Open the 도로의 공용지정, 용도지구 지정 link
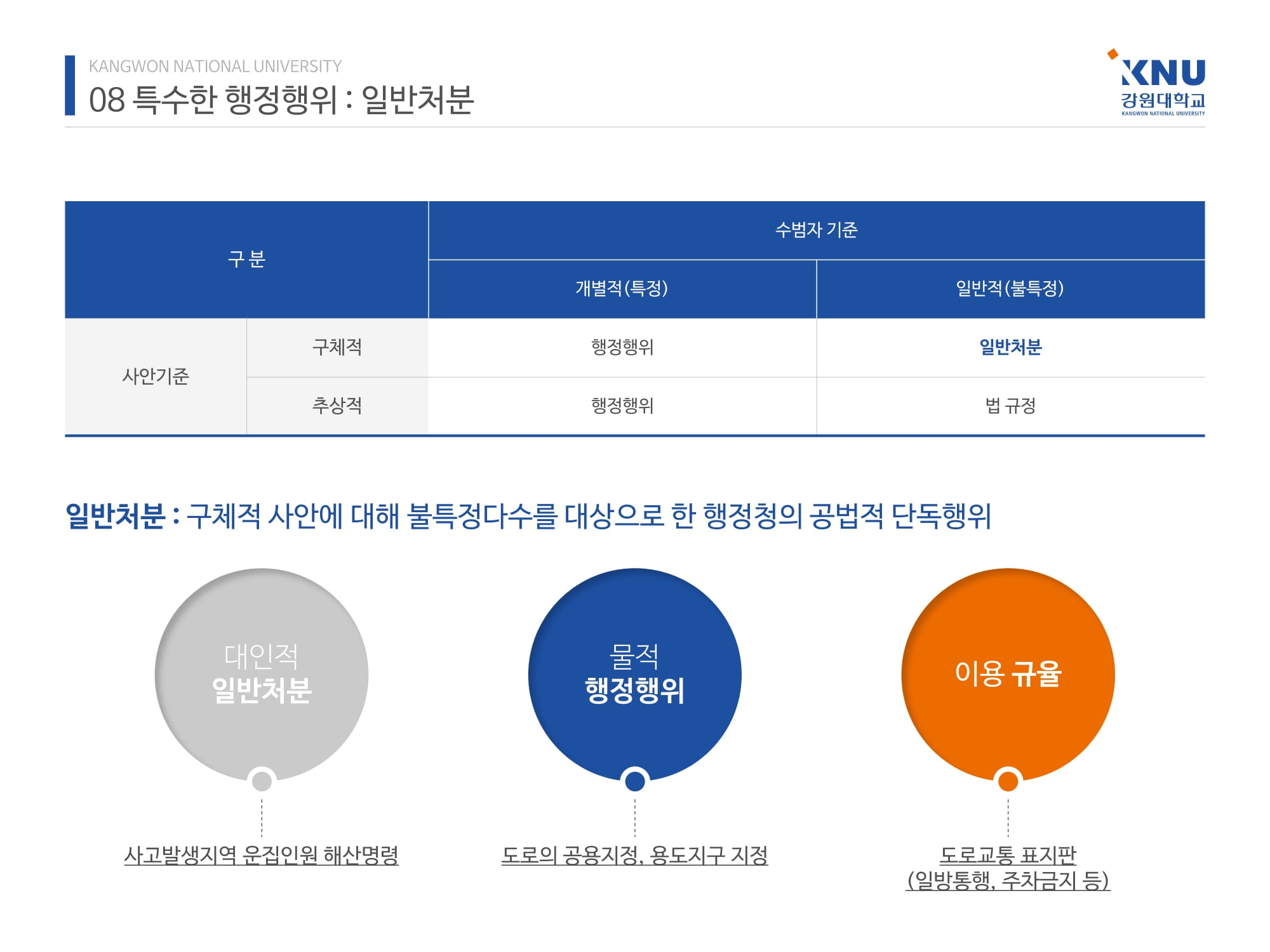Screen dimensions: 1270x952 [634, 855]
